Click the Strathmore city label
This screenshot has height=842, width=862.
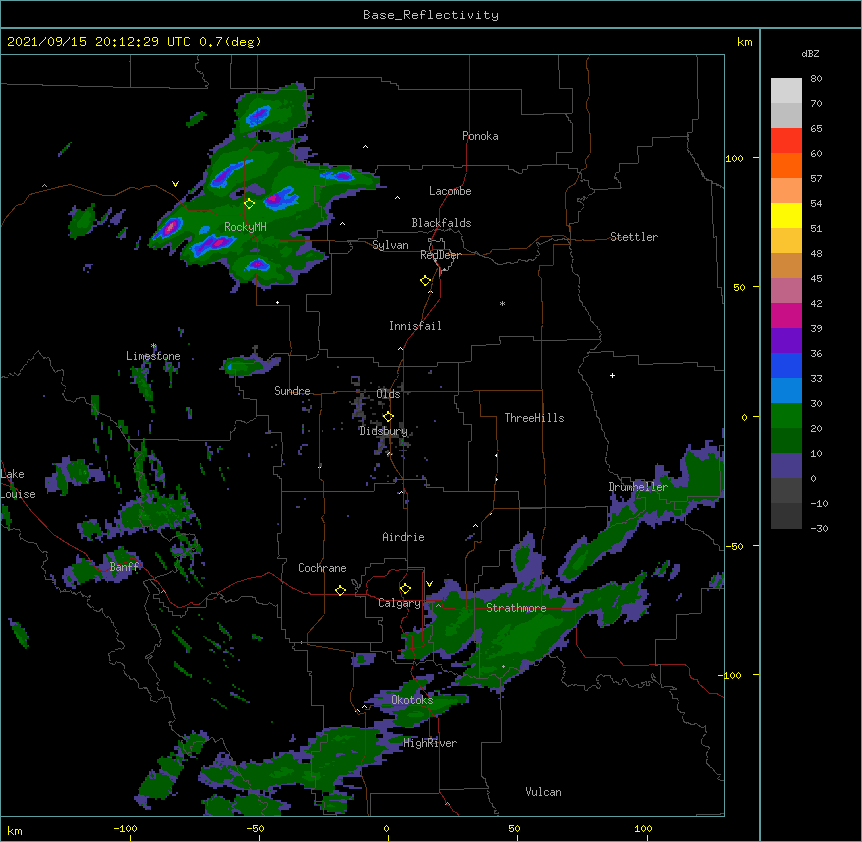516,608
